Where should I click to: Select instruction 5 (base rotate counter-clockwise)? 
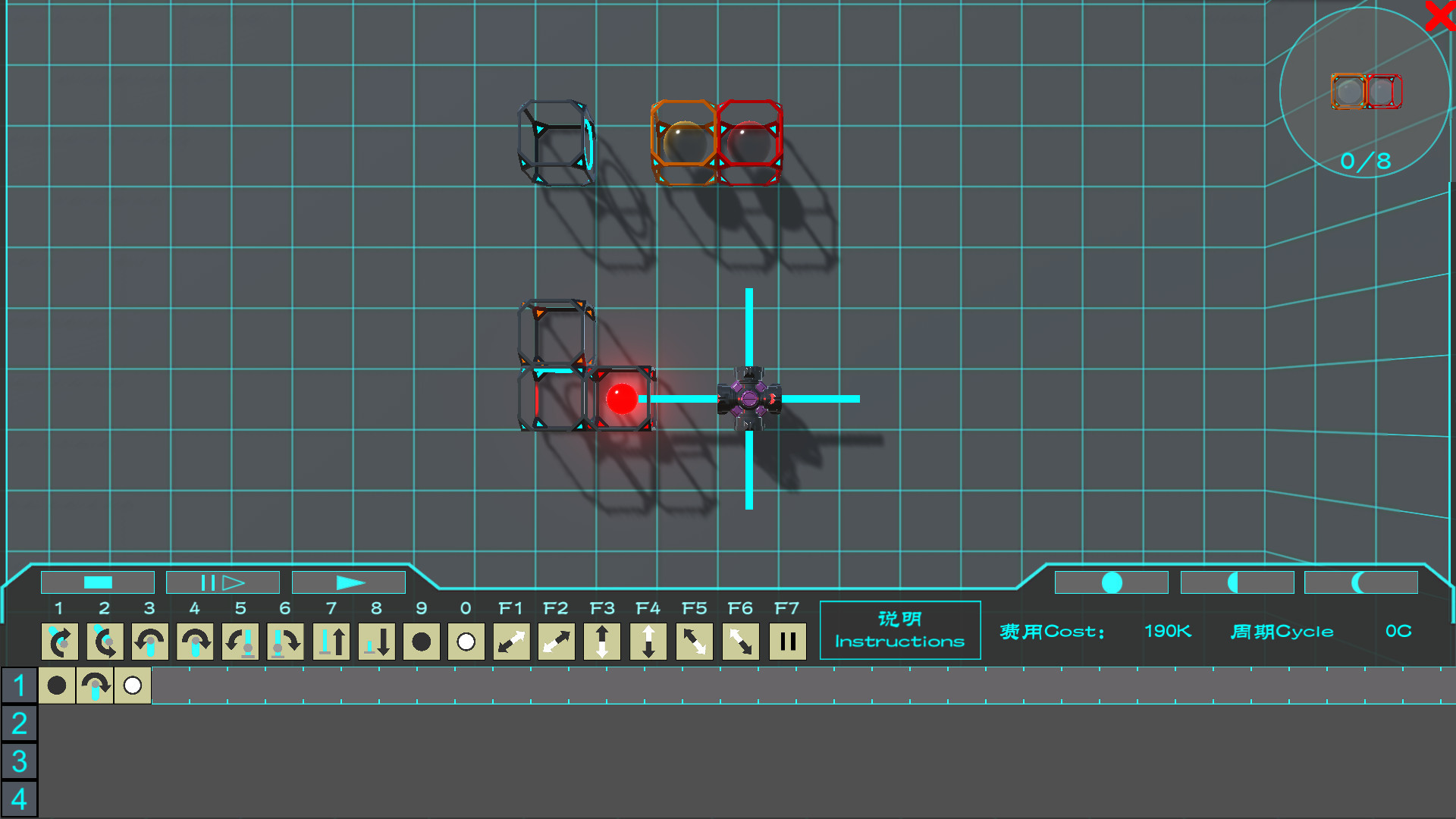pyautogui.click(x=240, y=642)
